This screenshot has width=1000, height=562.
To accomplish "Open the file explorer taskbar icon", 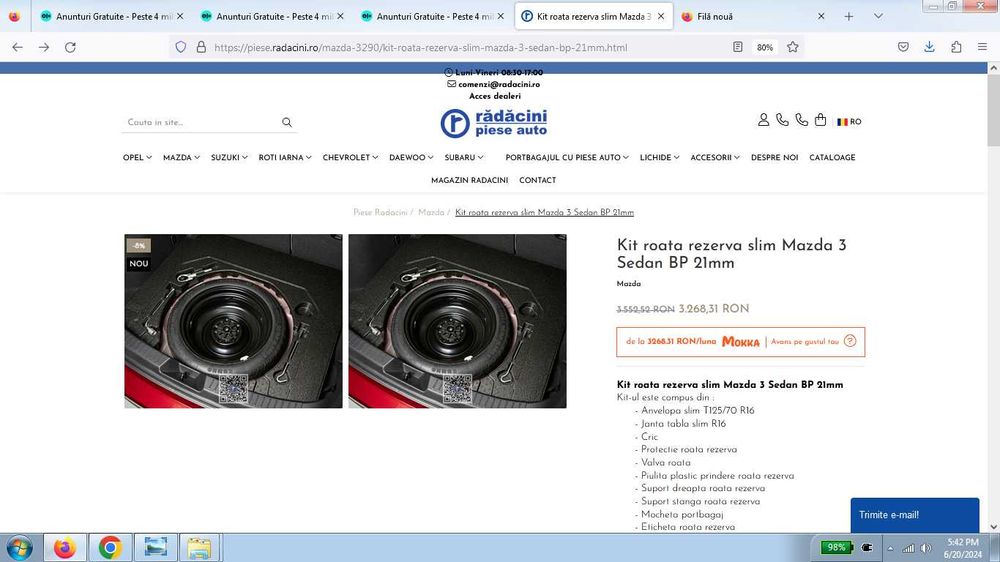I will pos(200,548).
